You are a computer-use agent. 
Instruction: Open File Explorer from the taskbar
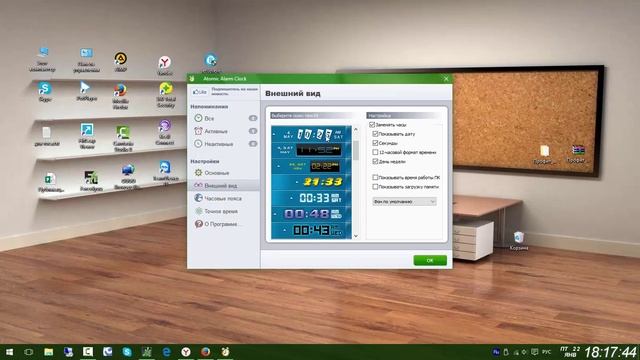point(49,352)
